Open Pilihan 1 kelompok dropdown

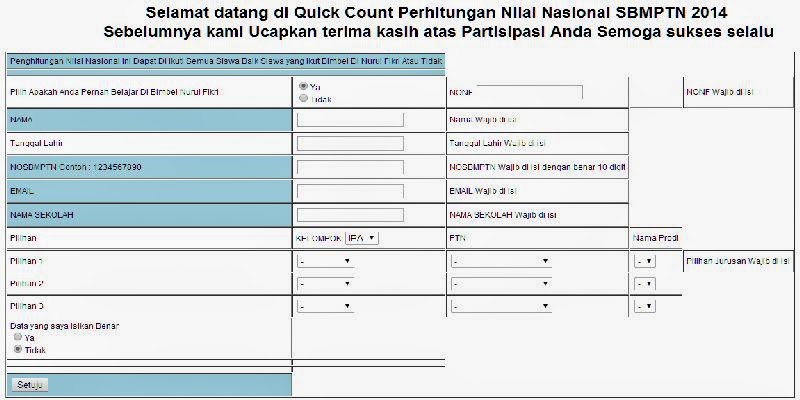click(x=325, y=261)
